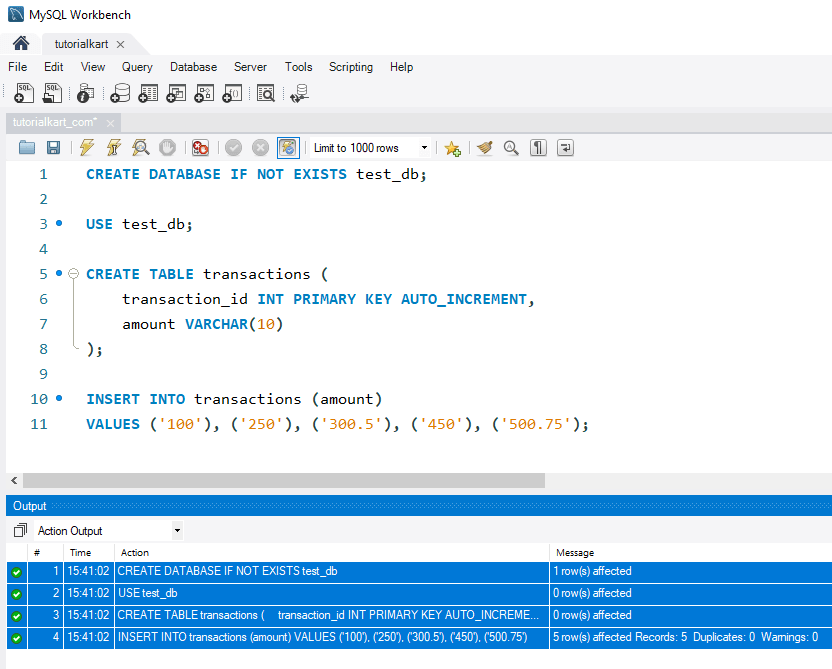Open the Query menu
This screenshot has height=669, width=832.
[x=137, y=67]
